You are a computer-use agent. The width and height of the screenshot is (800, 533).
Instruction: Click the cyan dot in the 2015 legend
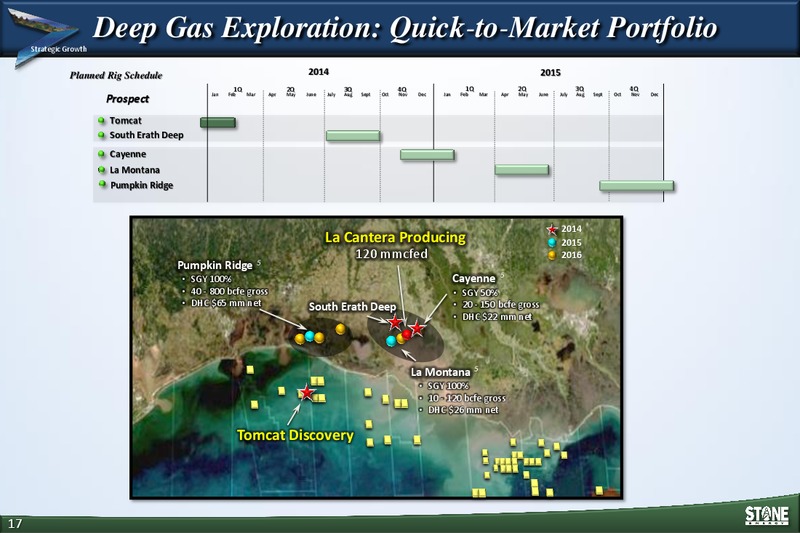(552, 243)
